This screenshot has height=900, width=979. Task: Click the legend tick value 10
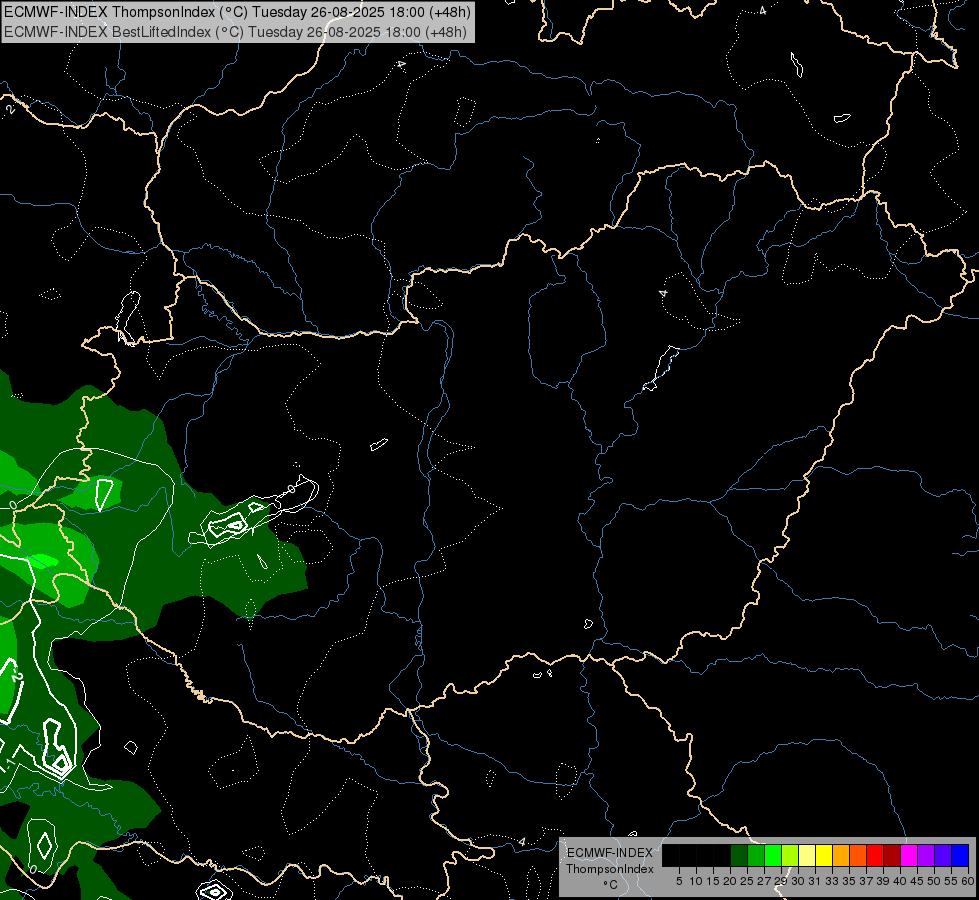coord(696,881)
